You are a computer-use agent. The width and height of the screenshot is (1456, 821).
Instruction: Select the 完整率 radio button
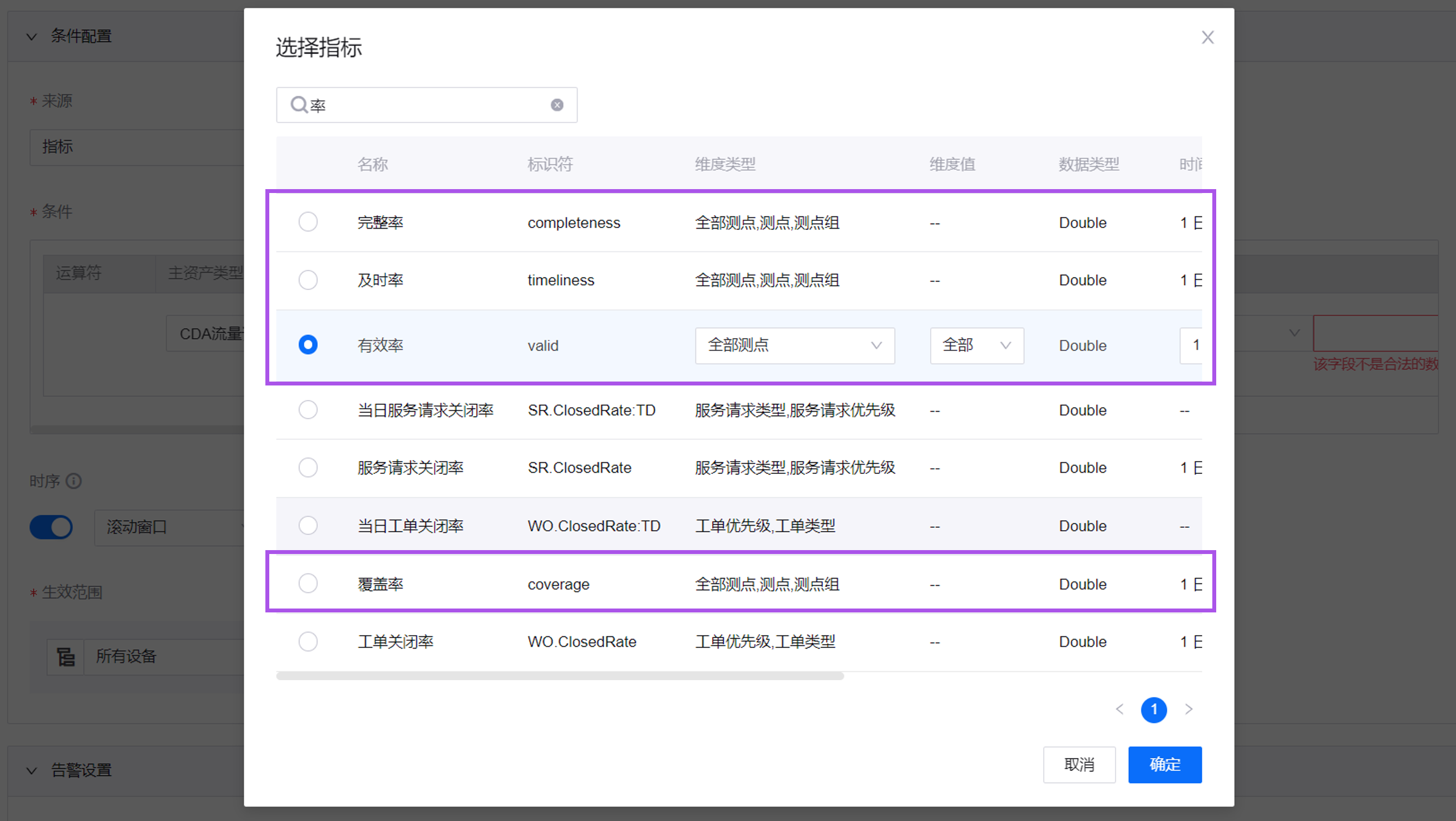click(308, 222)
